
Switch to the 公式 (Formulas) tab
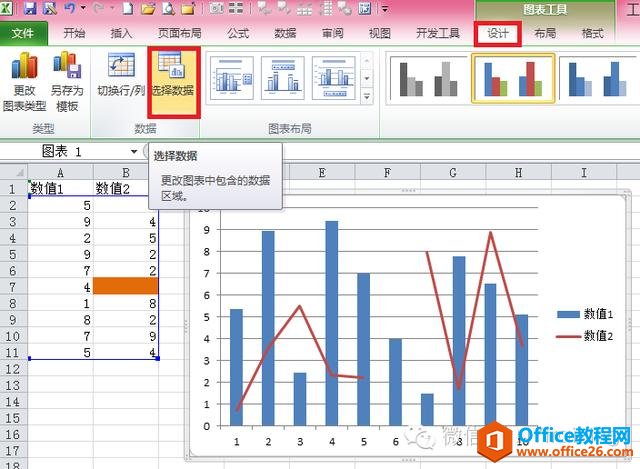(238, 33)
